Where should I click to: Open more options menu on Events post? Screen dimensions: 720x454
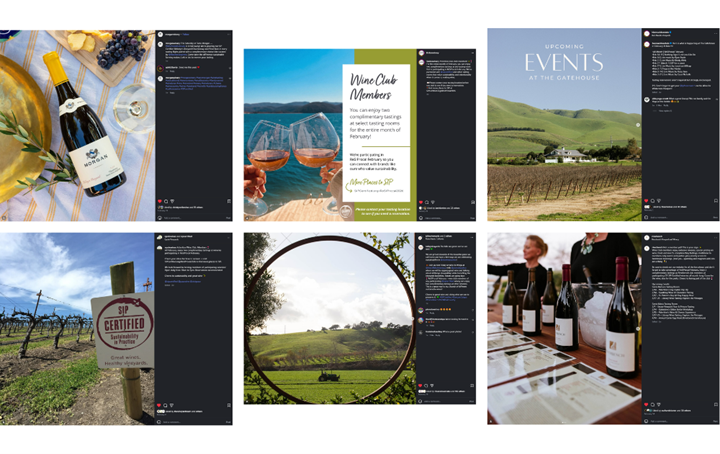715,33
